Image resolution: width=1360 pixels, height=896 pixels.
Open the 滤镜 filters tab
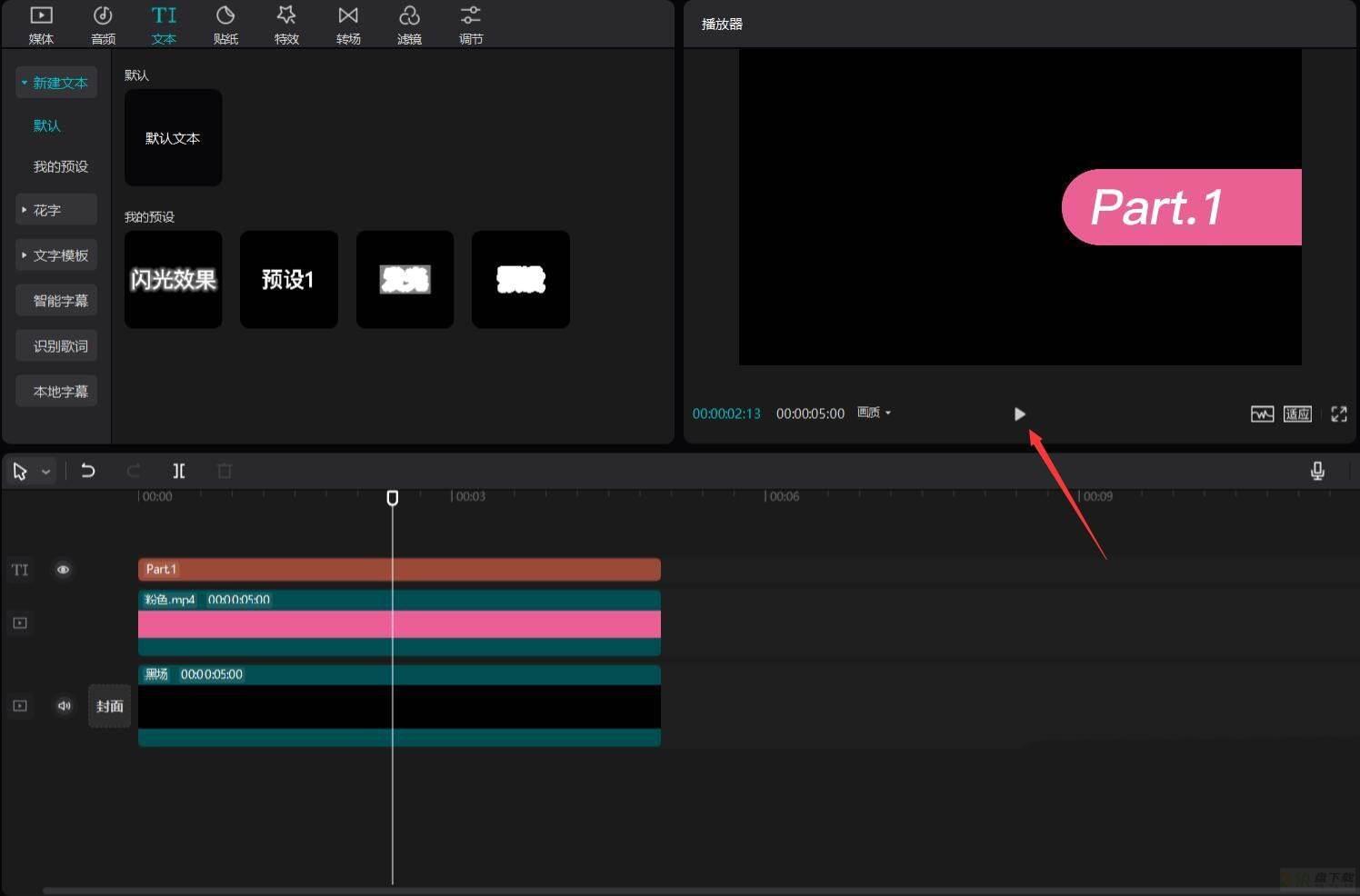pos(409,25)
